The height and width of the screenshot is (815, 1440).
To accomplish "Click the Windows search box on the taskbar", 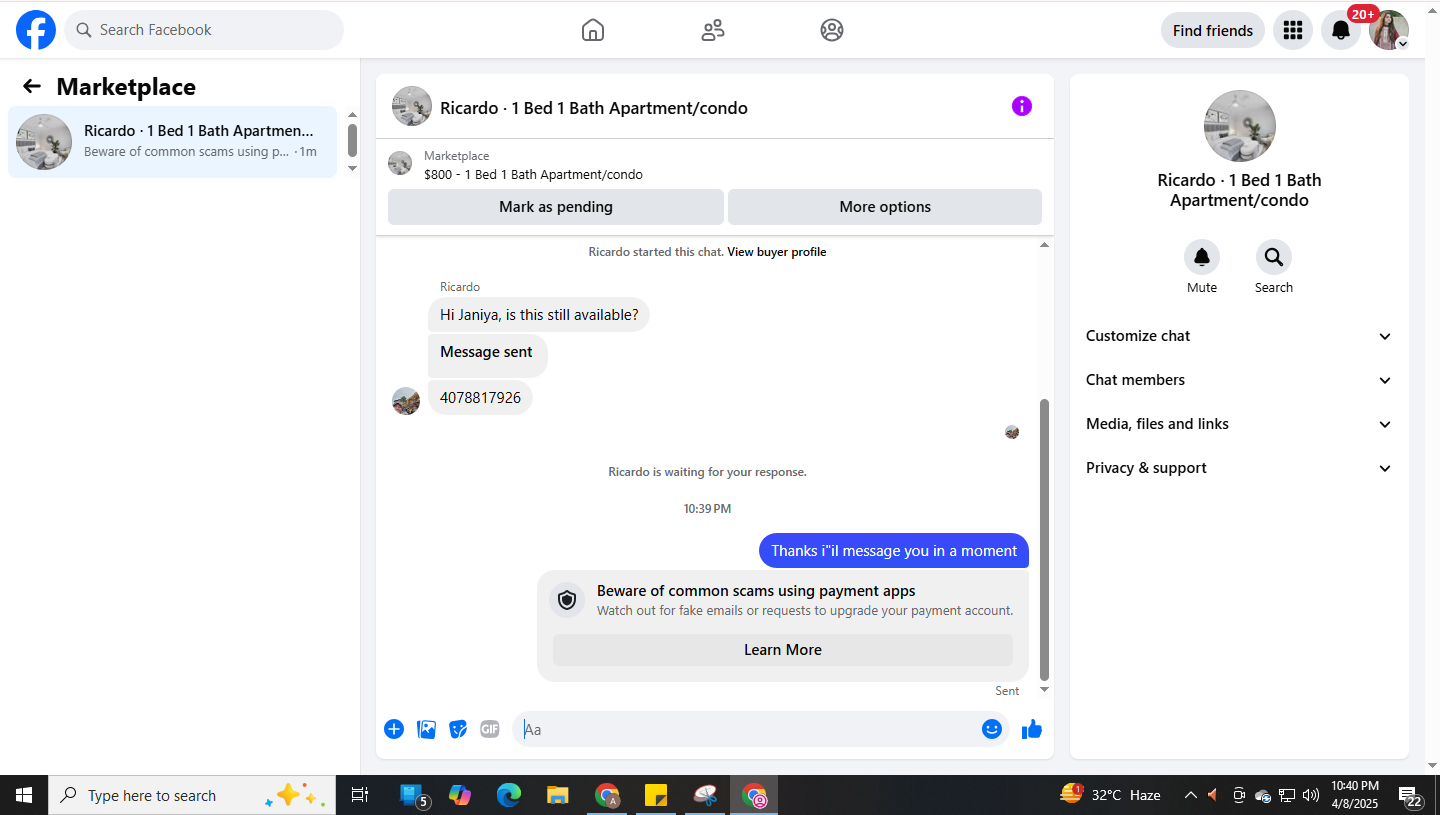I will click(192, 795).
